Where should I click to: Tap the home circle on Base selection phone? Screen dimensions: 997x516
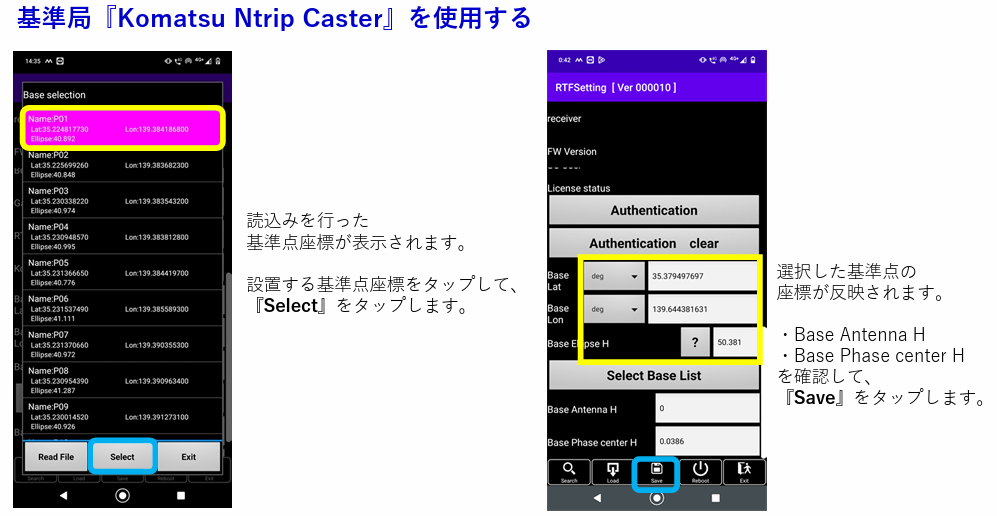point(122,495)
